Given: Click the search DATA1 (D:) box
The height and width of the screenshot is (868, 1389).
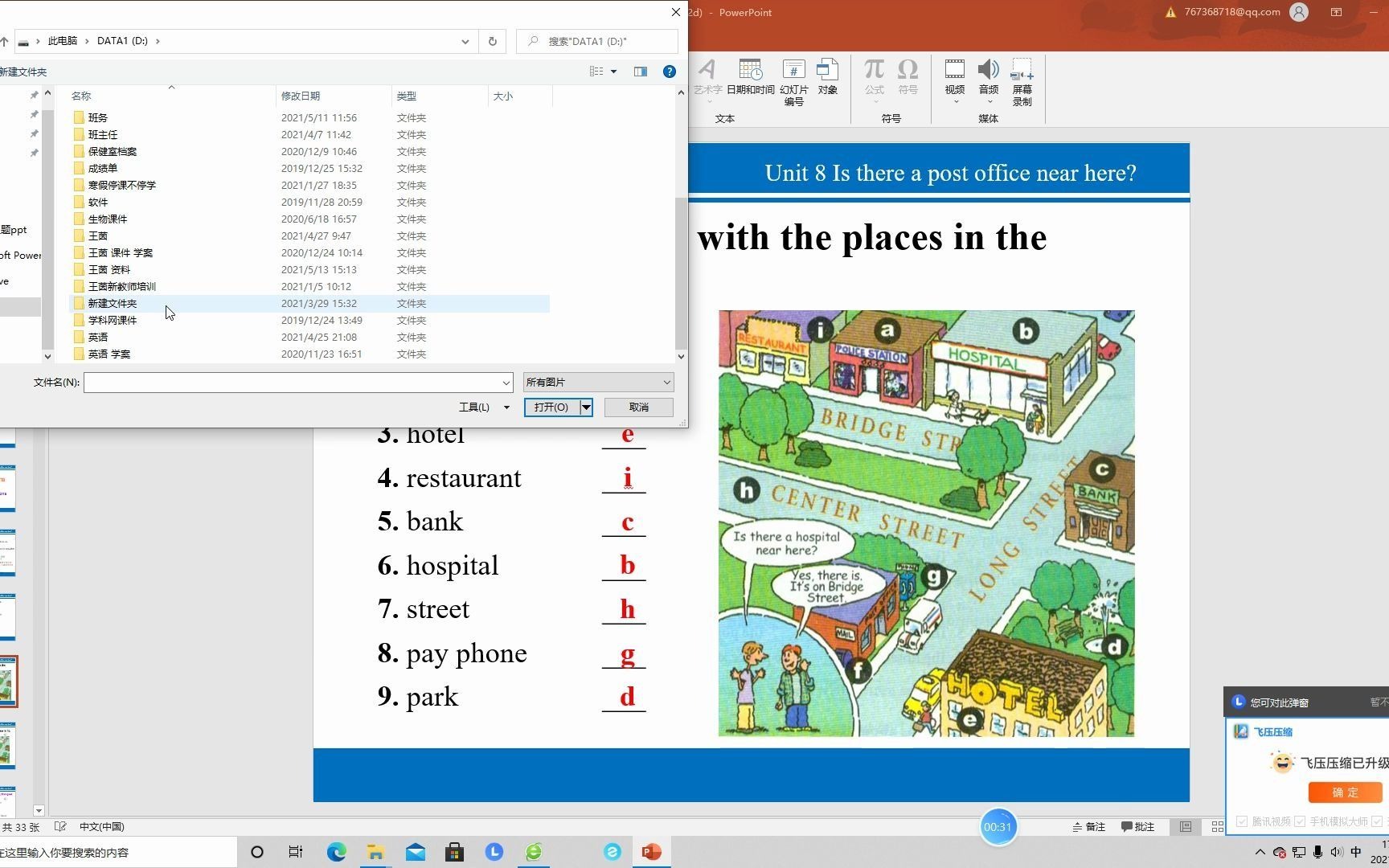Looking at the screenshot, I should point(597,41).
